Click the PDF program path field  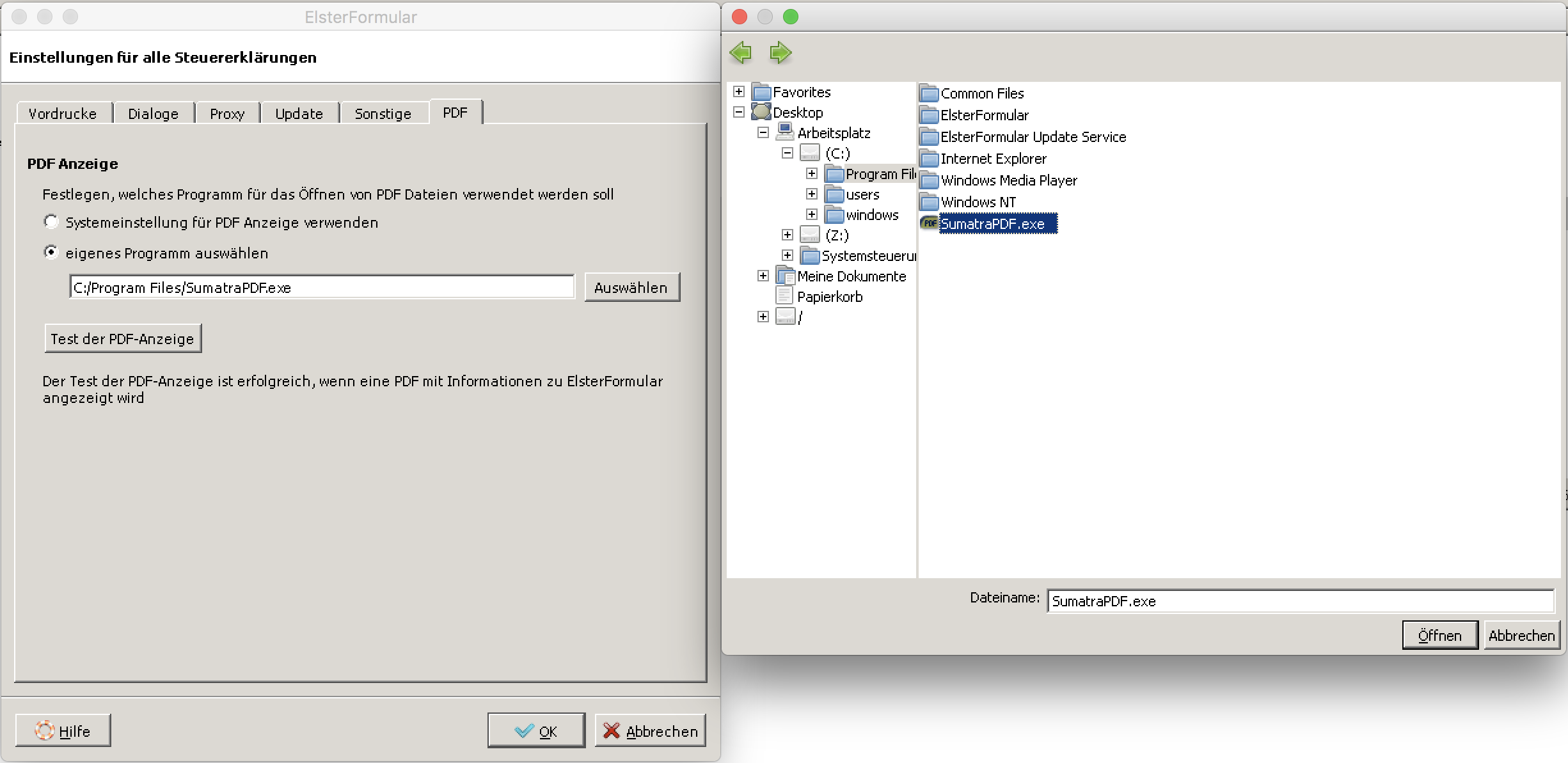pyautogui.click(x=322, y=287)
